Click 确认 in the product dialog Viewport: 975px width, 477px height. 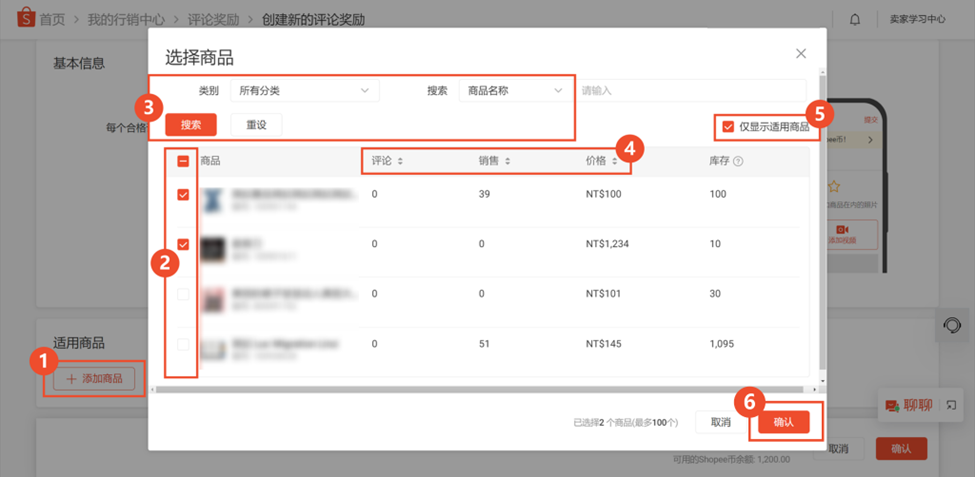783,422
